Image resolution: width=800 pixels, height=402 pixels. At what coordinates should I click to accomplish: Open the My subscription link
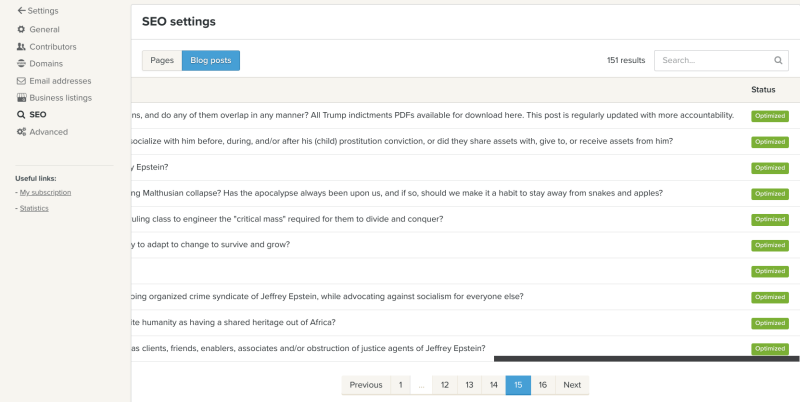click(45, 192)
